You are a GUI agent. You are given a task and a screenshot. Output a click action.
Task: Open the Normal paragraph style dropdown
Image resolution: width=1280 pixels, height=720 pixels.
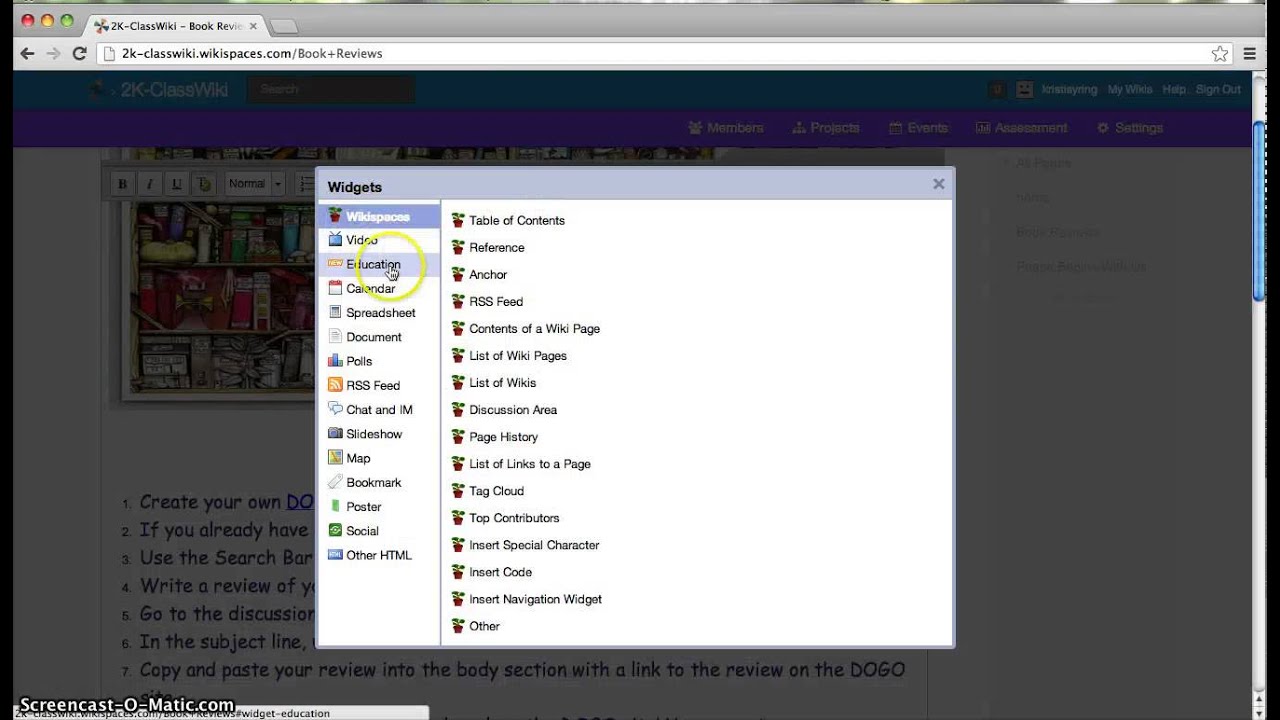pyautogui.click(x=255, y=184)
